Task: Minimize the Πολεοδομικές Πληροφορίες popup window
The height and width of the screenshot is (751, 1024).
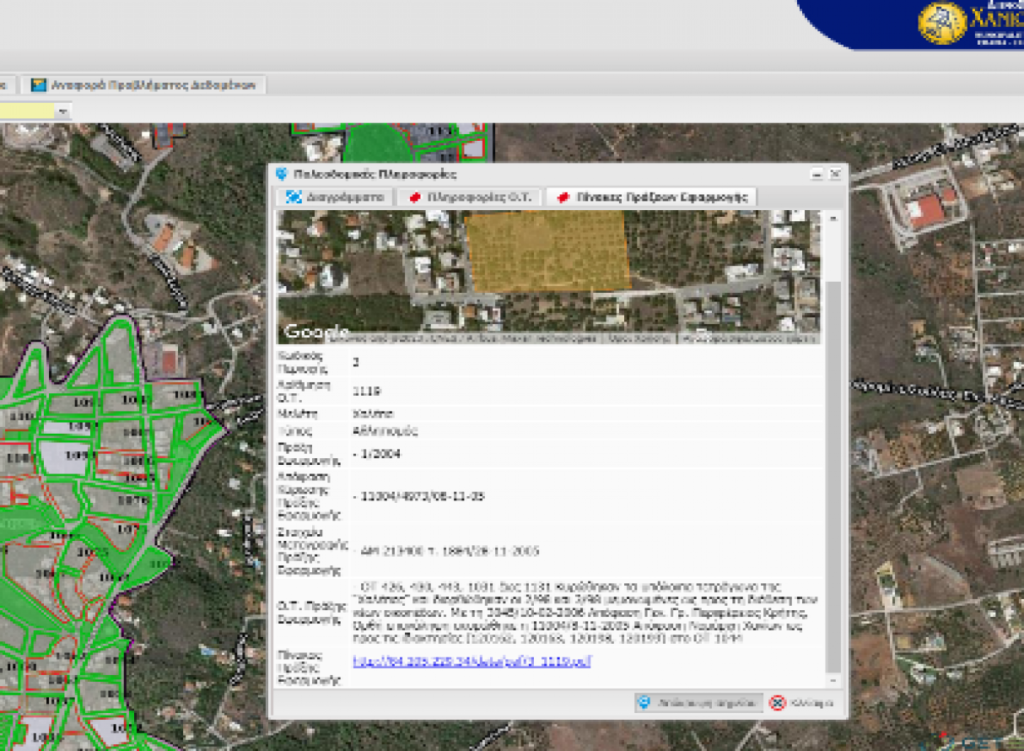Action: point(817,173)
